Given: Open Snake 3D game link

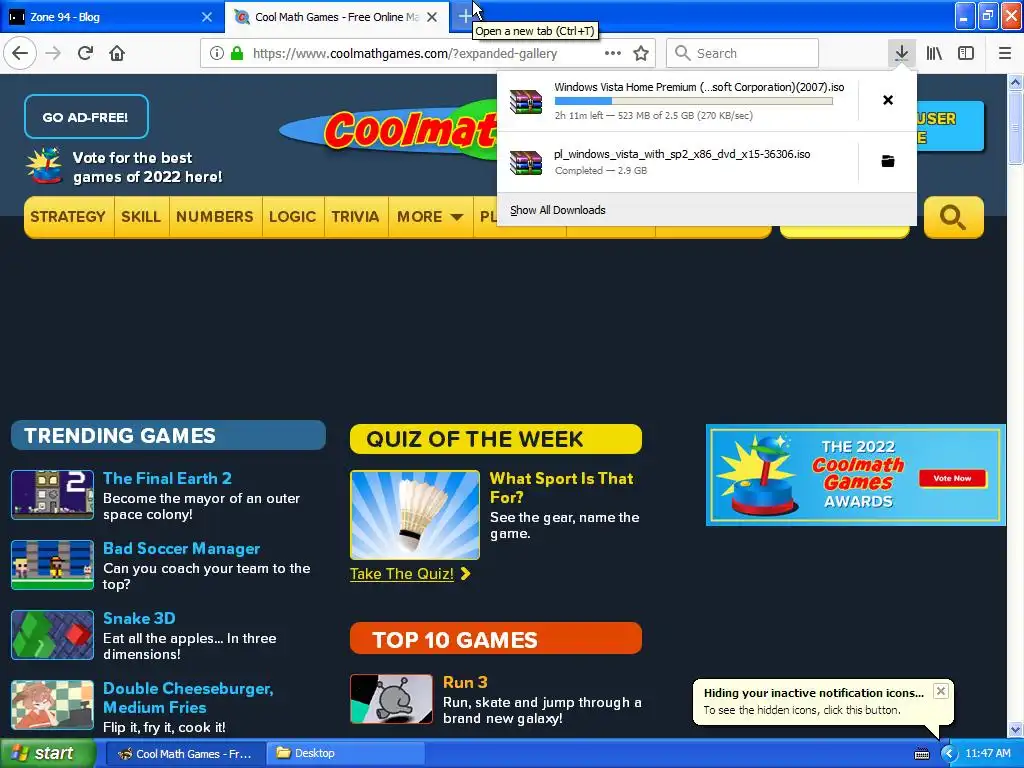Looking at the screenshot, I should click(139, 618).
